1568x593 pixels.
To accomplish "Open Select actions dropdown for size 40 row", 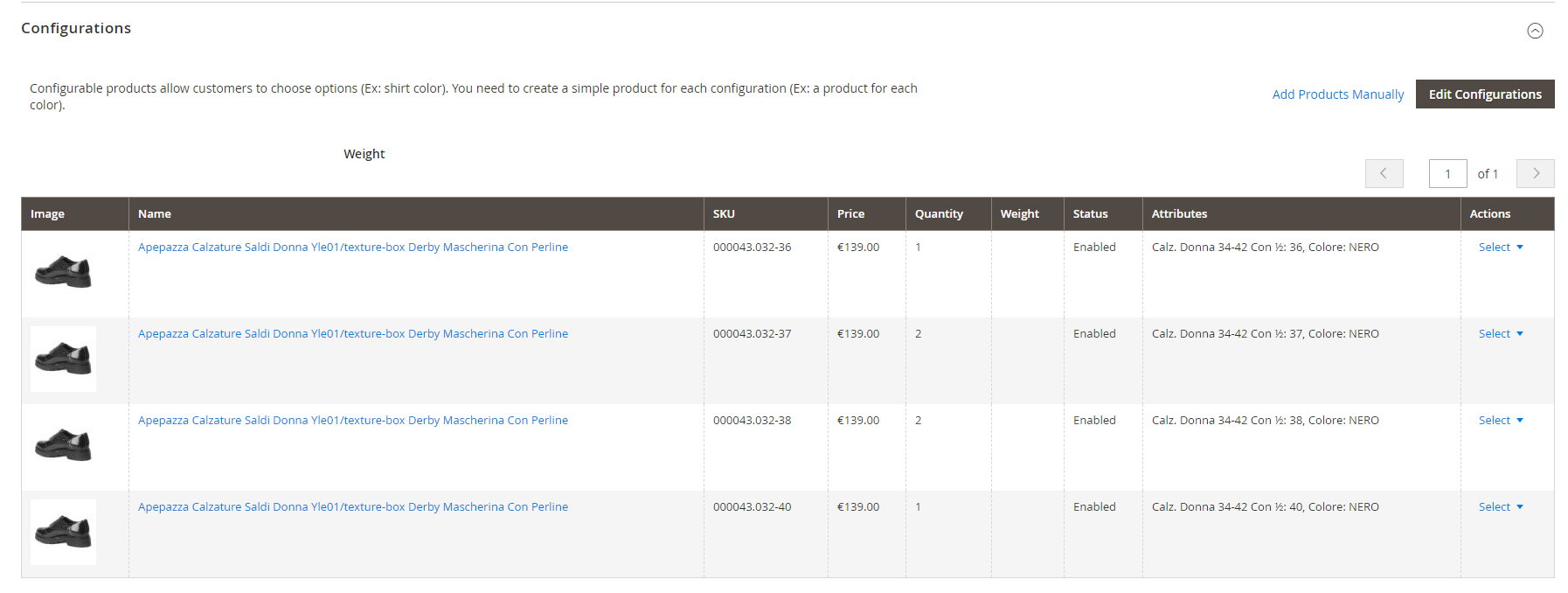I will point(1501,507).
